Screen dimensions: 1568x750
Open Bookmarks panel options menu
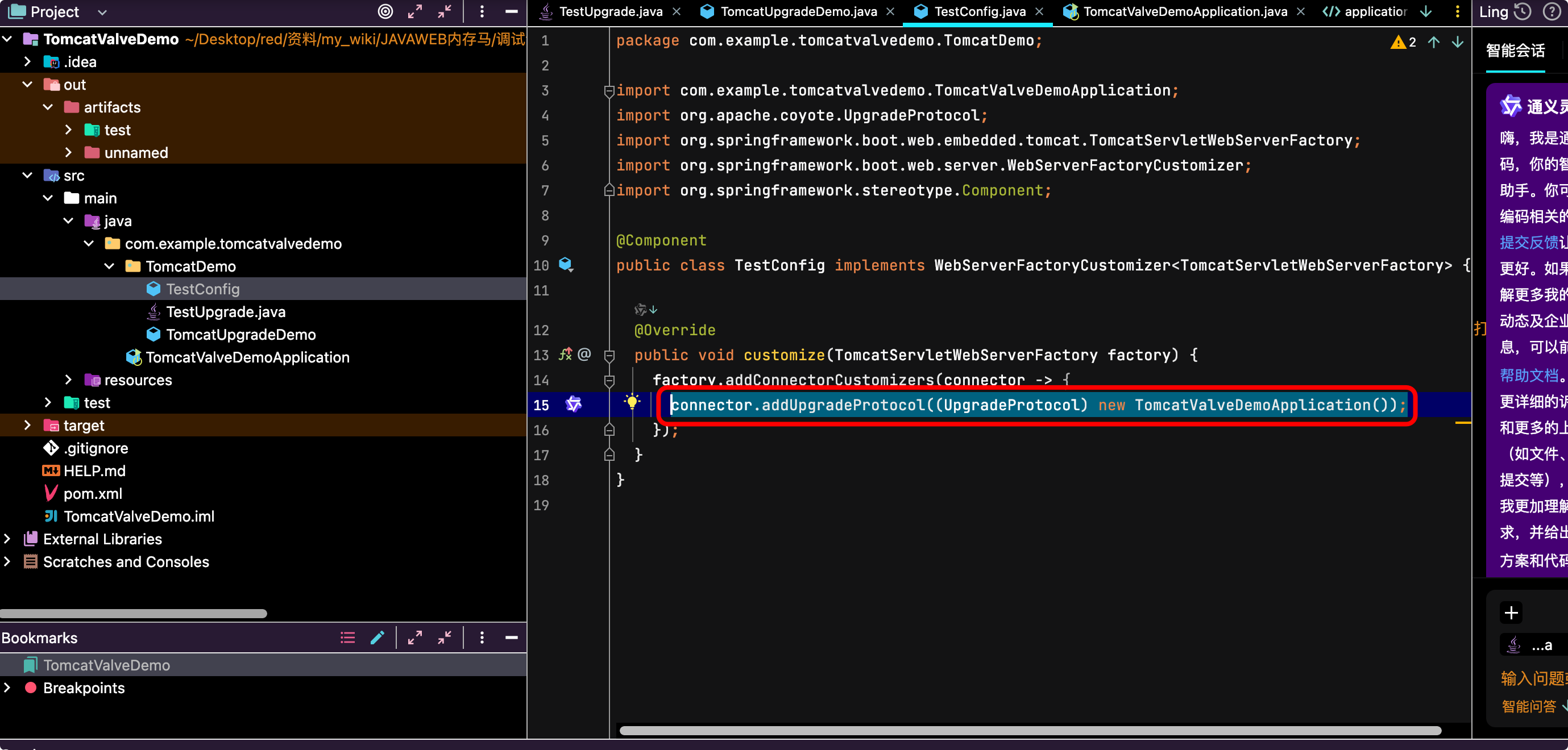tap(482, 637)
